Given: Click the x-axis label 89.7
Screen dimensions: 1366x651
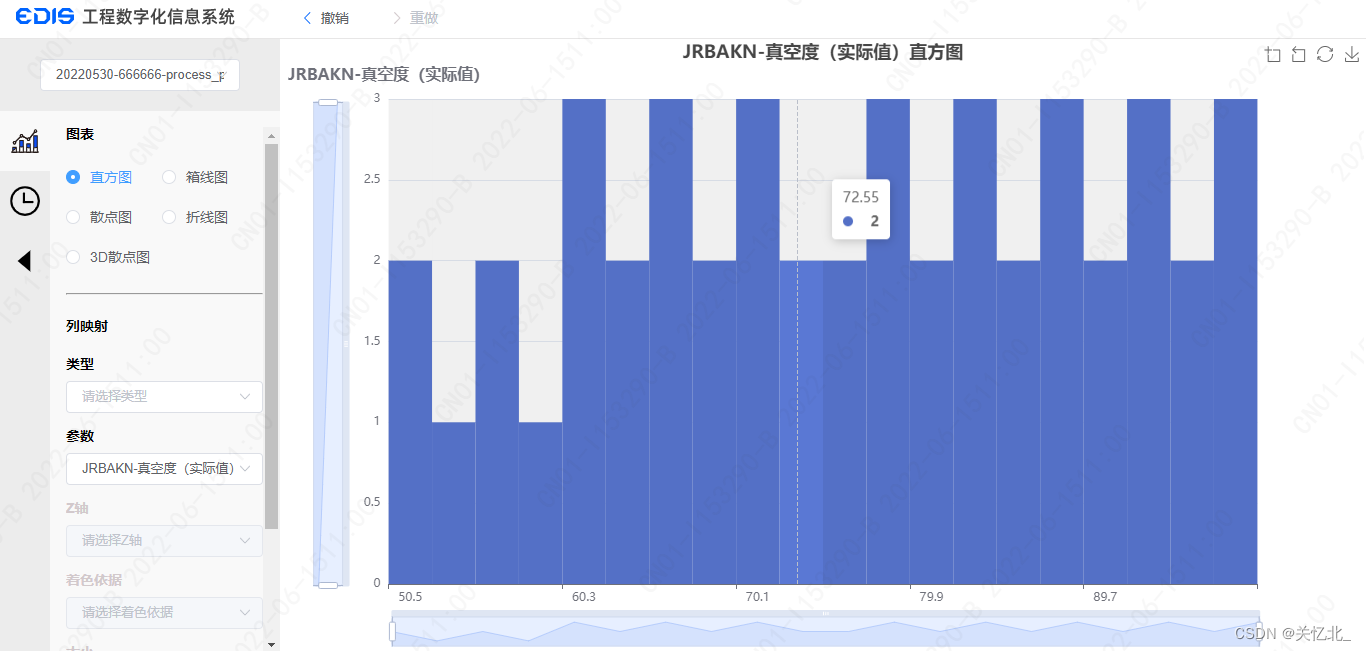Looking at the screenshot, I should [1105, 597].
